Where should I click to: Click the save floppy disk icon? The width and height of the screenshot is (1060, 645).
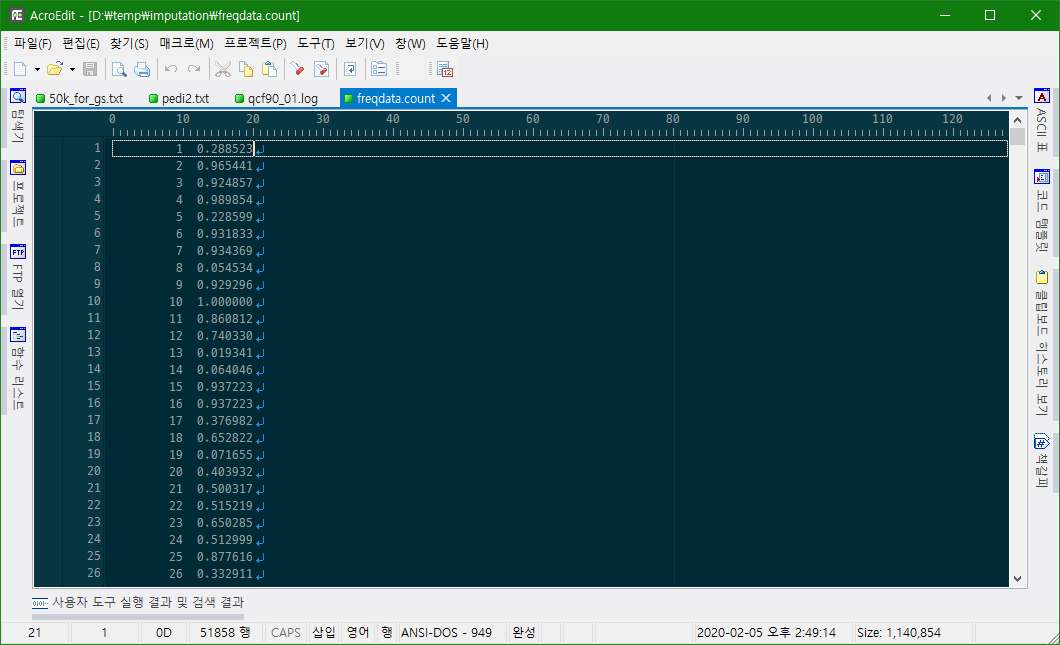pyautogui.click(x=90, y=69)
